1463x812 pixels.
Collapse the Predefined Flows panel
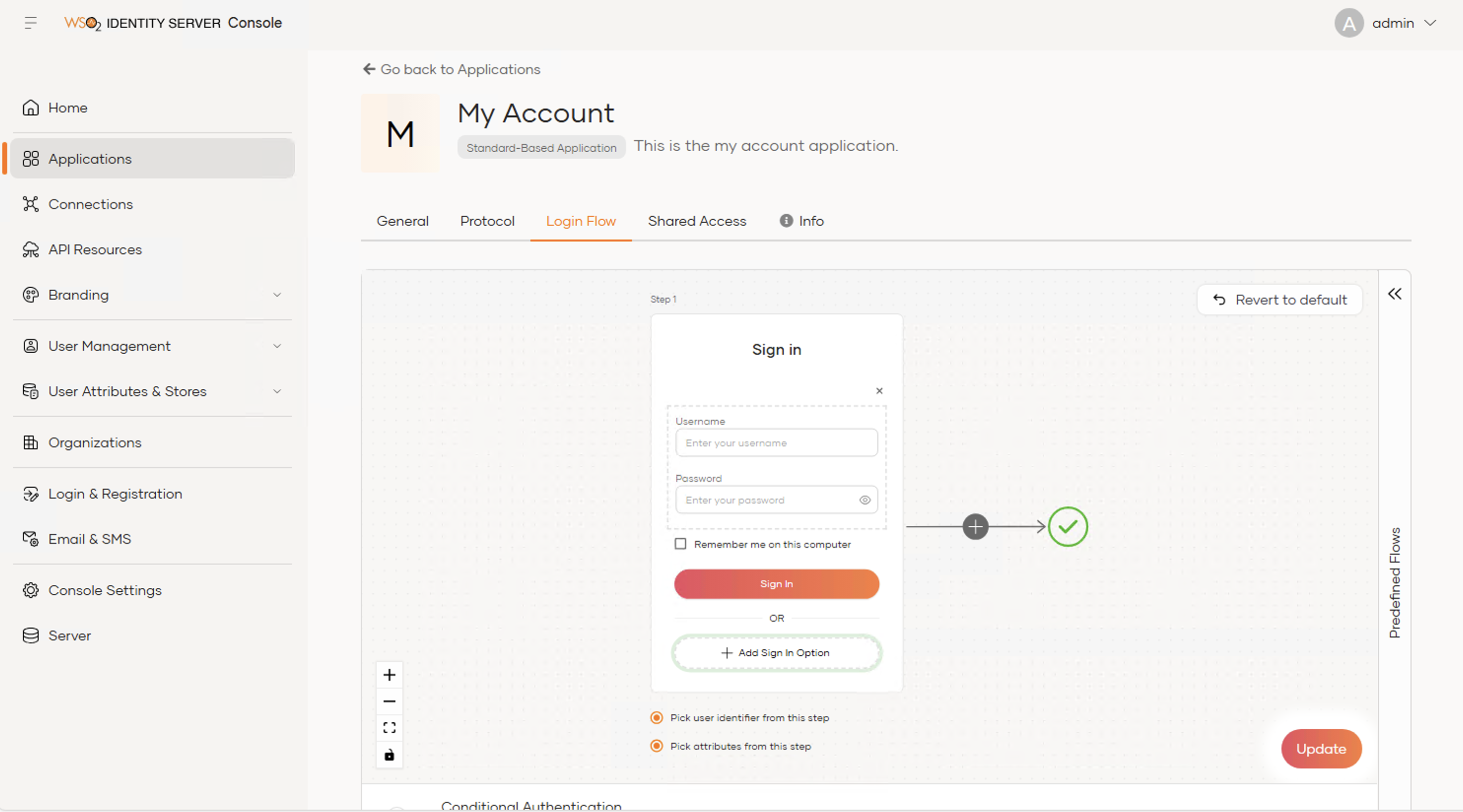coord(1395,294)
